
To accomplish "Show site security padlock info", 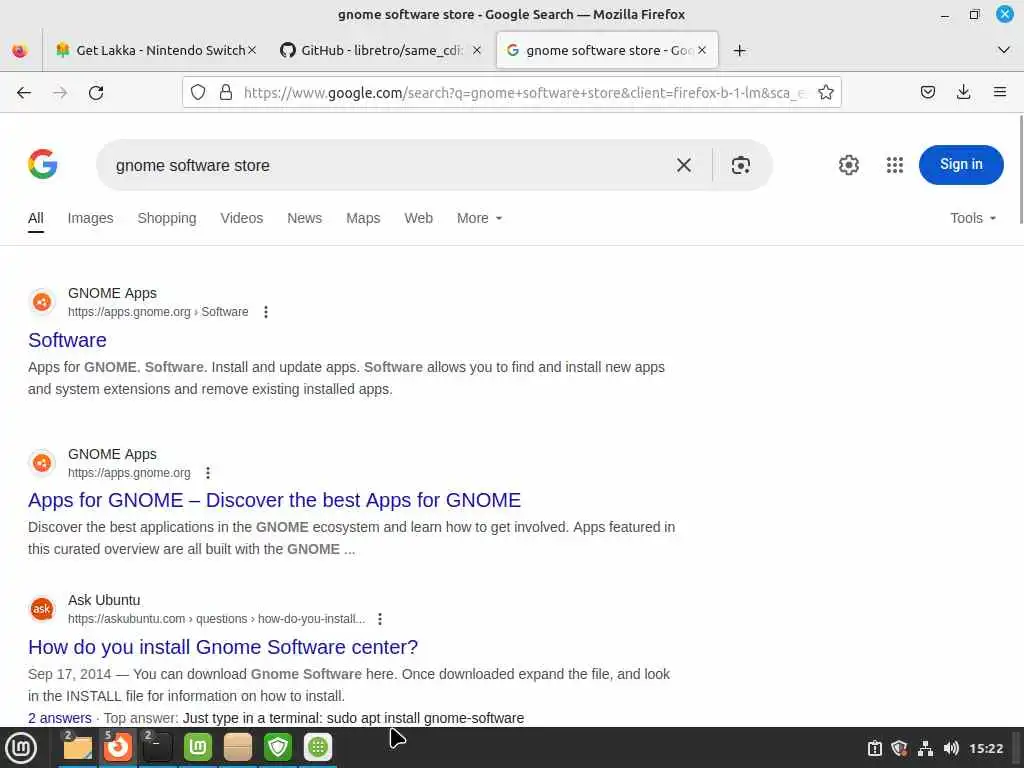I will tap(226, 93).
